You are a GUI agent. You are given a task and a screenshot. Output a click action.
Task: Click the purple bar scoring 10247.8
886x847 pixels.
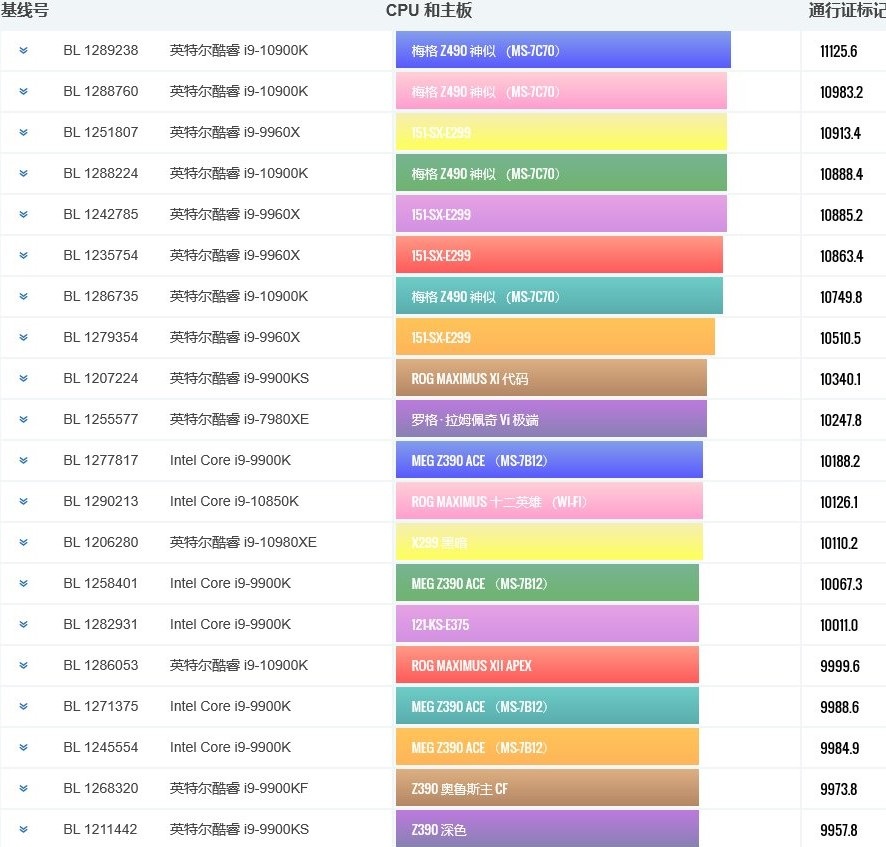[x=551, y=419]
